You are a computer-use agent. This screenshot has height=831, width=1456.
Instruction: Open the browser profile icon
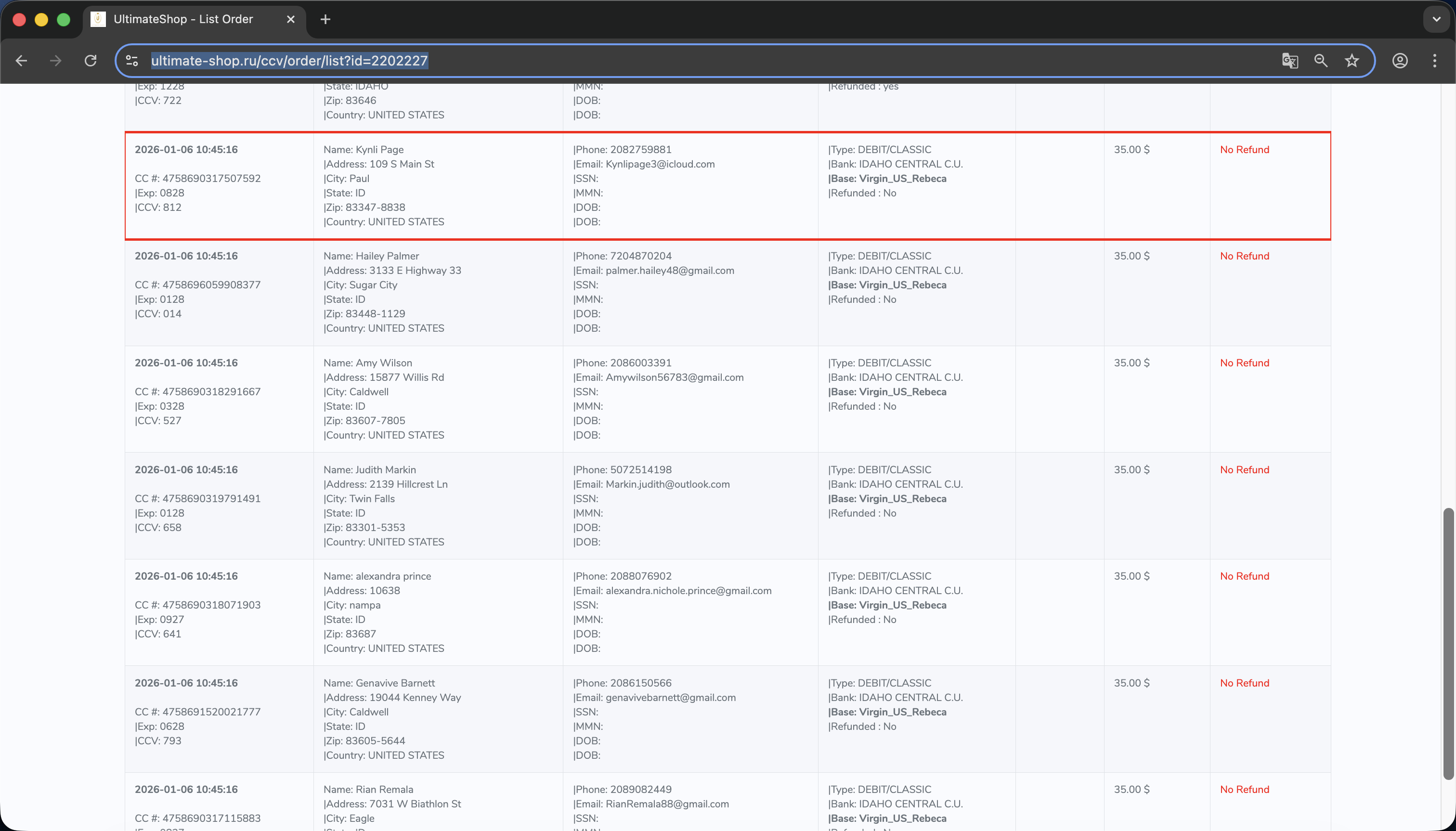pos(1400,61)
